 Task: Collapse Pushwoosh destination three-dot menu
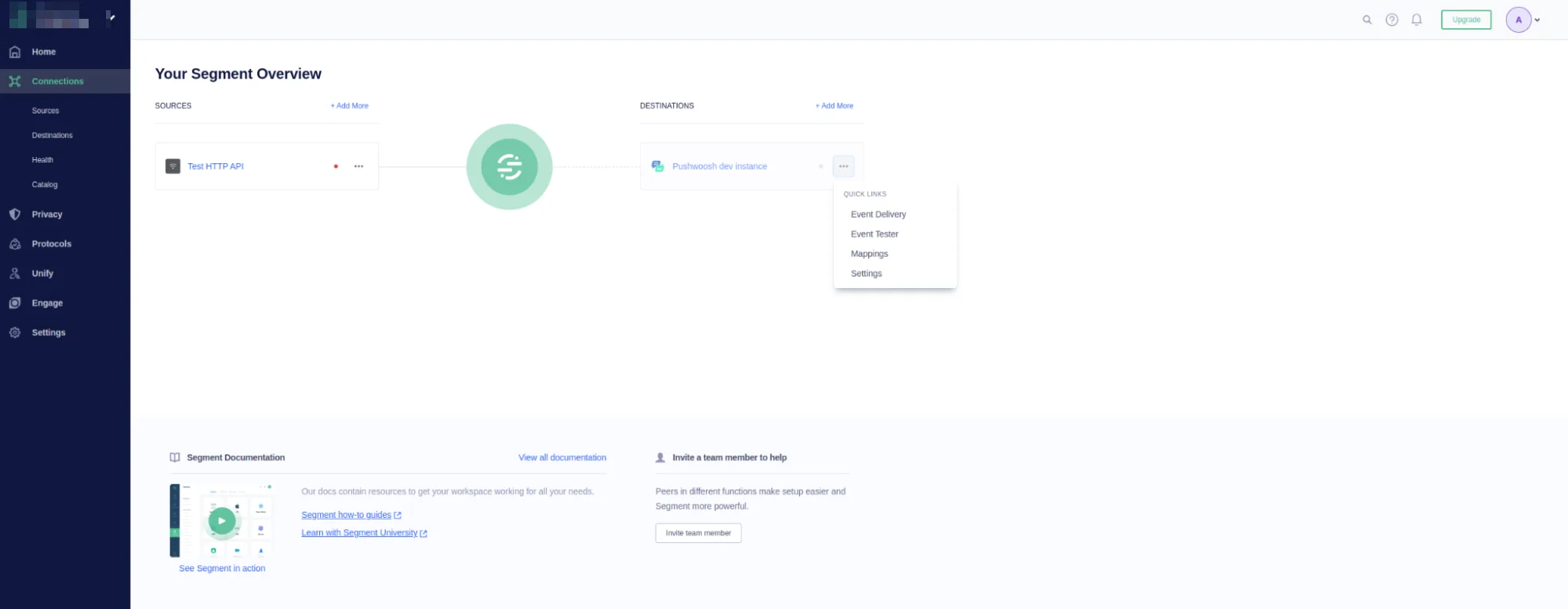click(843, 166)
